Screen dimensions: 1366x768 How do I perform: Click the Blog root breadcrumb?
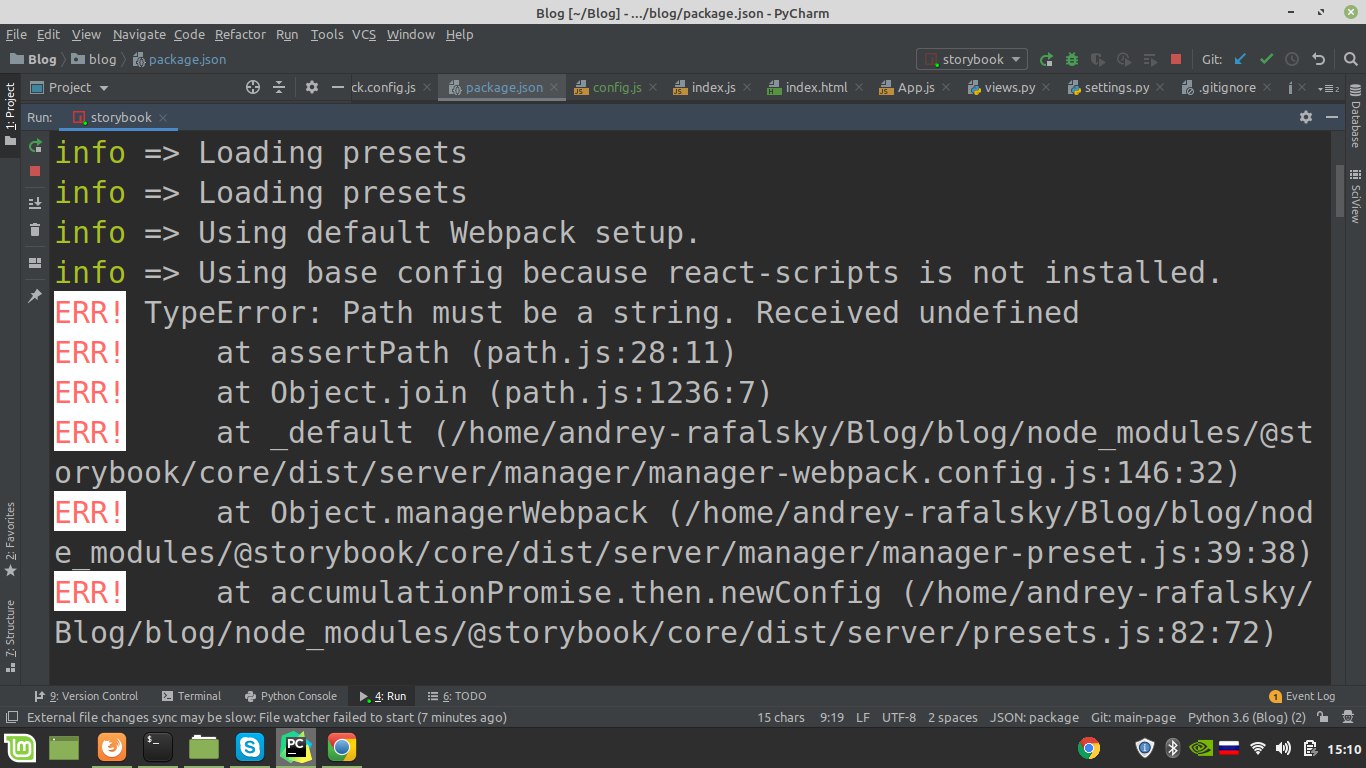pyautogui.click(x=34, y=60)
